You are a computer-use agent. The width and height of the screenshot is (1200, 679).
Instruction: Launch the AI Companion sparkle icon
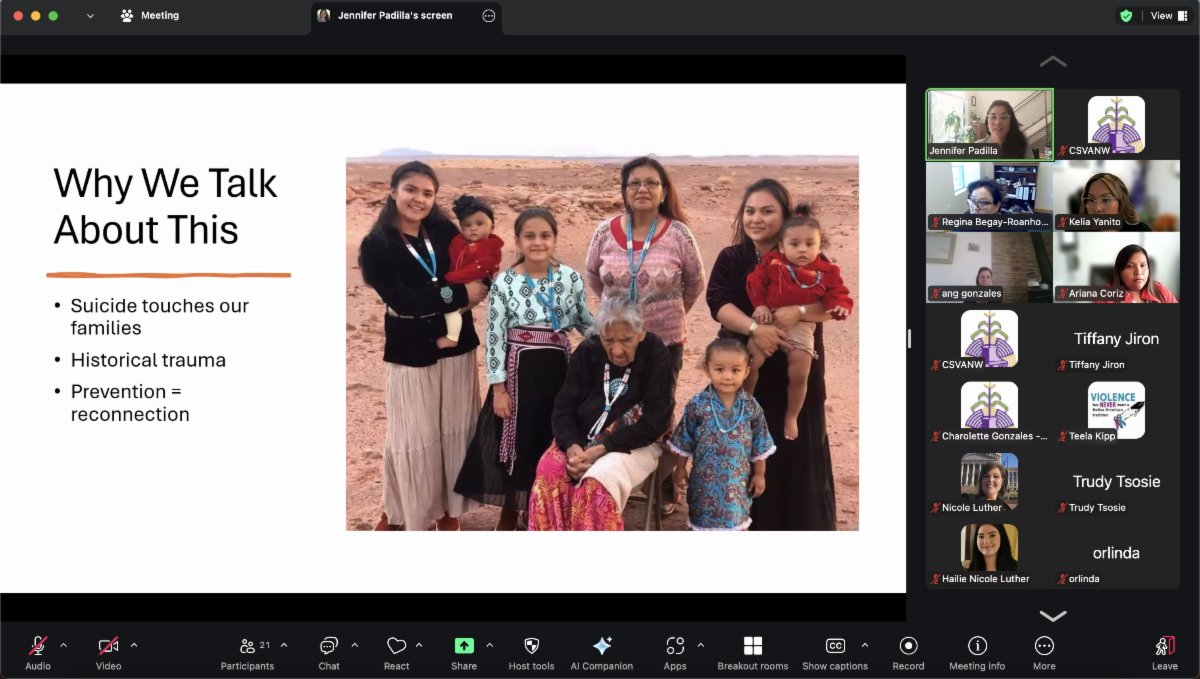(602, 646)
